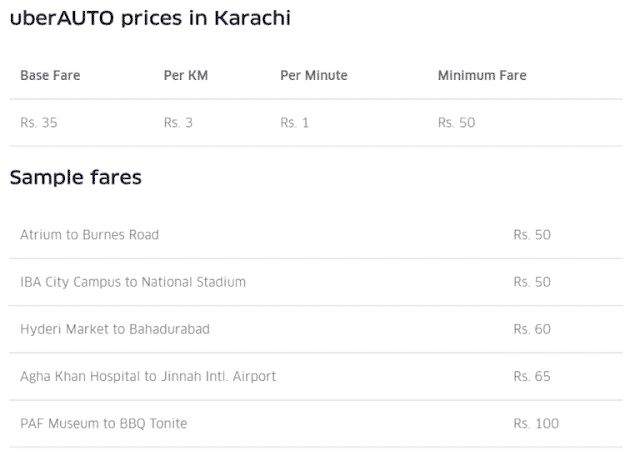Click the Rs. 50 minimum fare value
This screenshot has width=640, height=461.
coord(456,122)
